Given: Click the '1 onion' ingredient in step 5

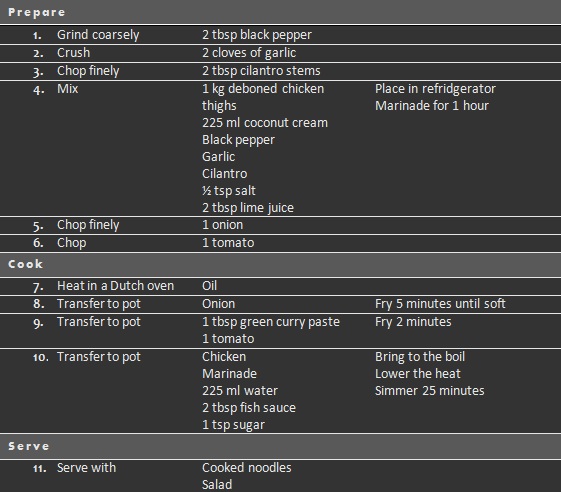Looking at the screenshot, I should tap(223, 225).
